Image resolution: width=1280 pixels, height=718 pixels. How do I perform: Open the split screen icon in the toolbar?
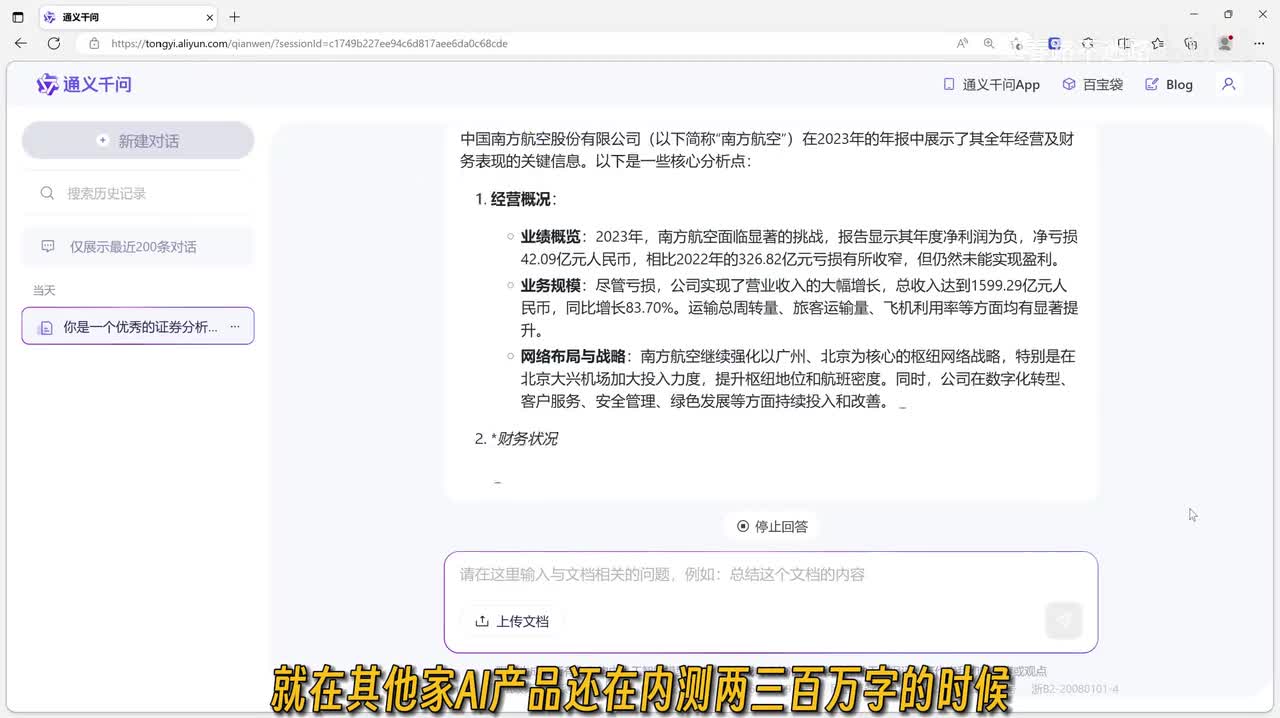pyautogui.click(x=1124, y=44)
